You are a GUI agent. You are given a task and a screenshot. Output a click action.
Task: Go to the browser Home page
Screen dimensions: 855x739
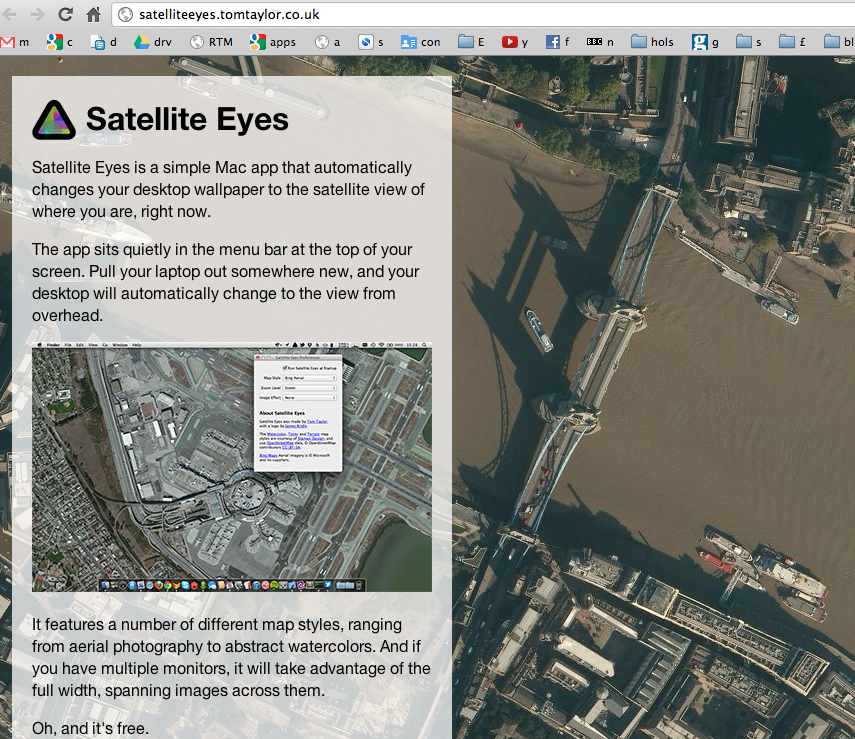[94, 15]
